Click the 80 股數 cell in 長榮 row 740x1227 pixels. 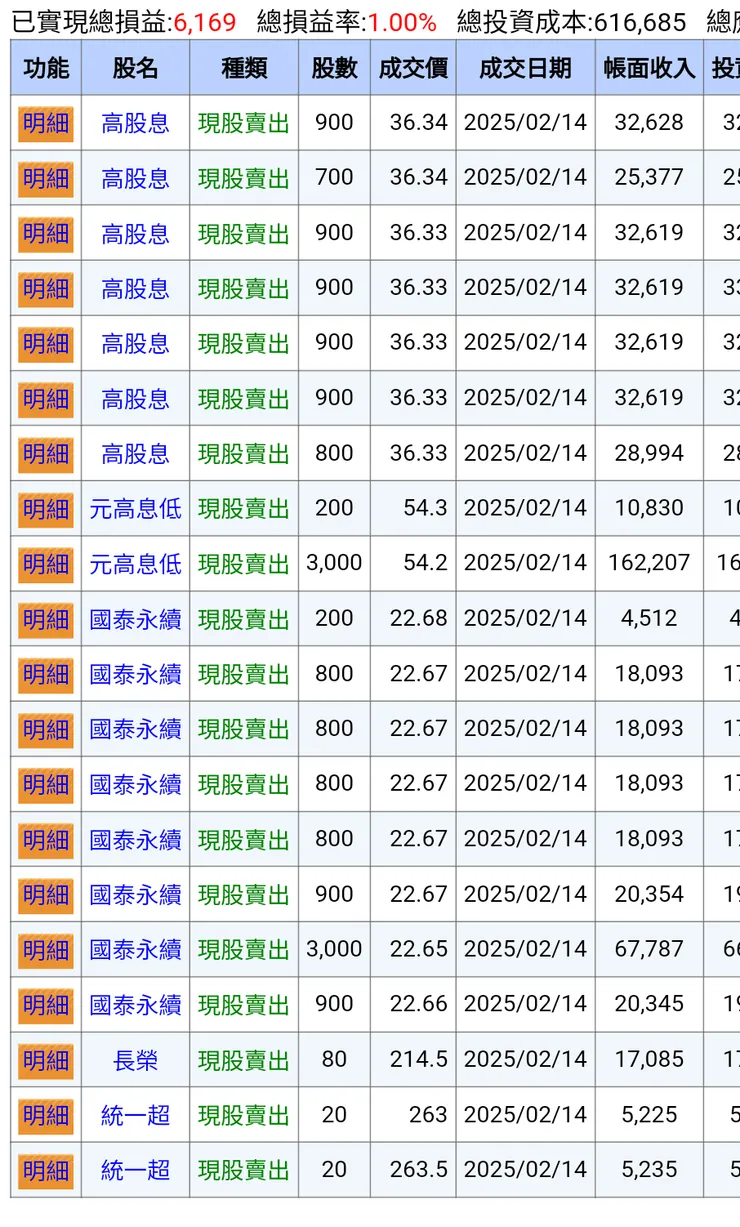click(334, 1059)
